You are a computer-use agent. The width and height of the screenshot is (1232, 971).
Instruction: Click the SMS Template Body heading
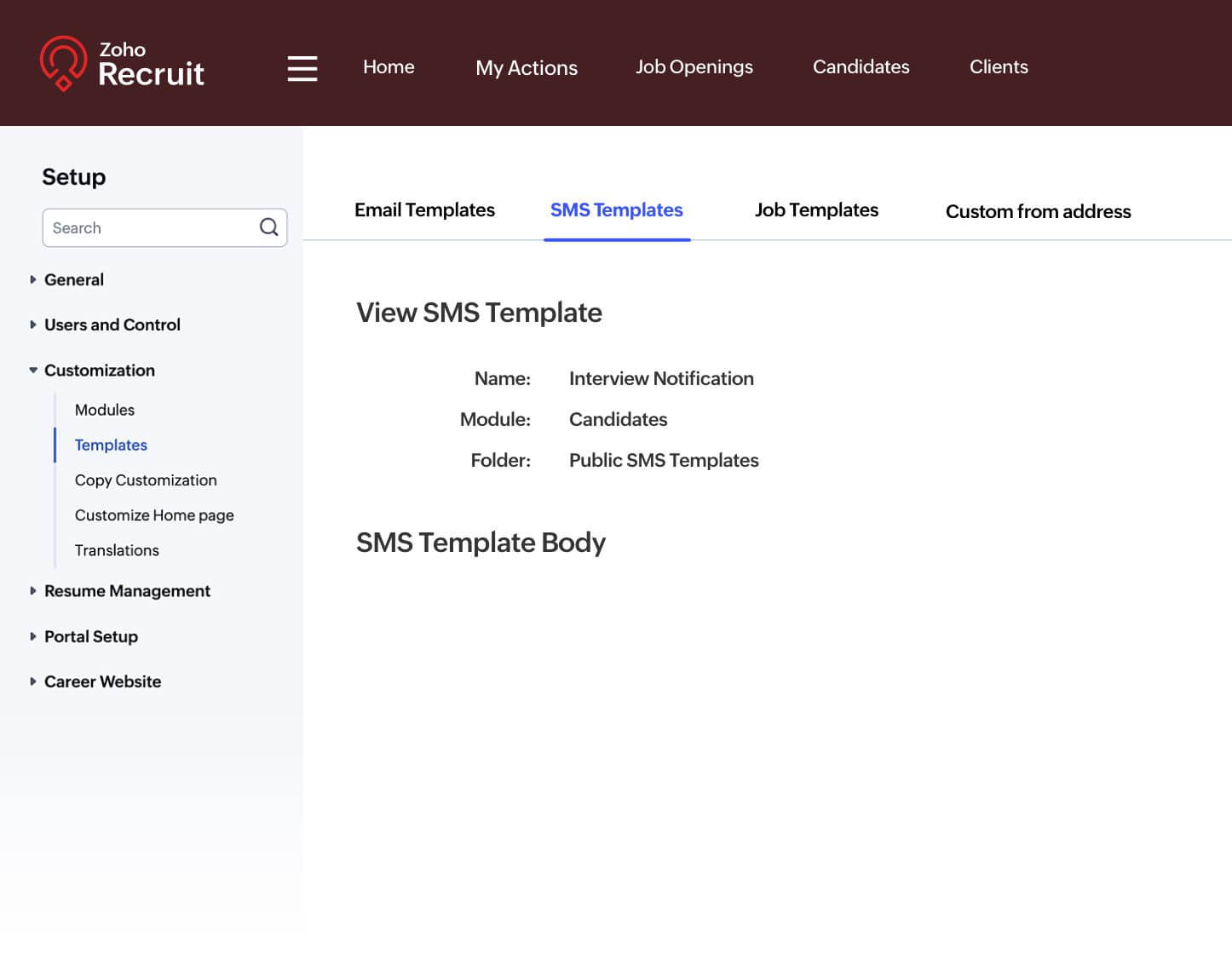tap(481, 543)
